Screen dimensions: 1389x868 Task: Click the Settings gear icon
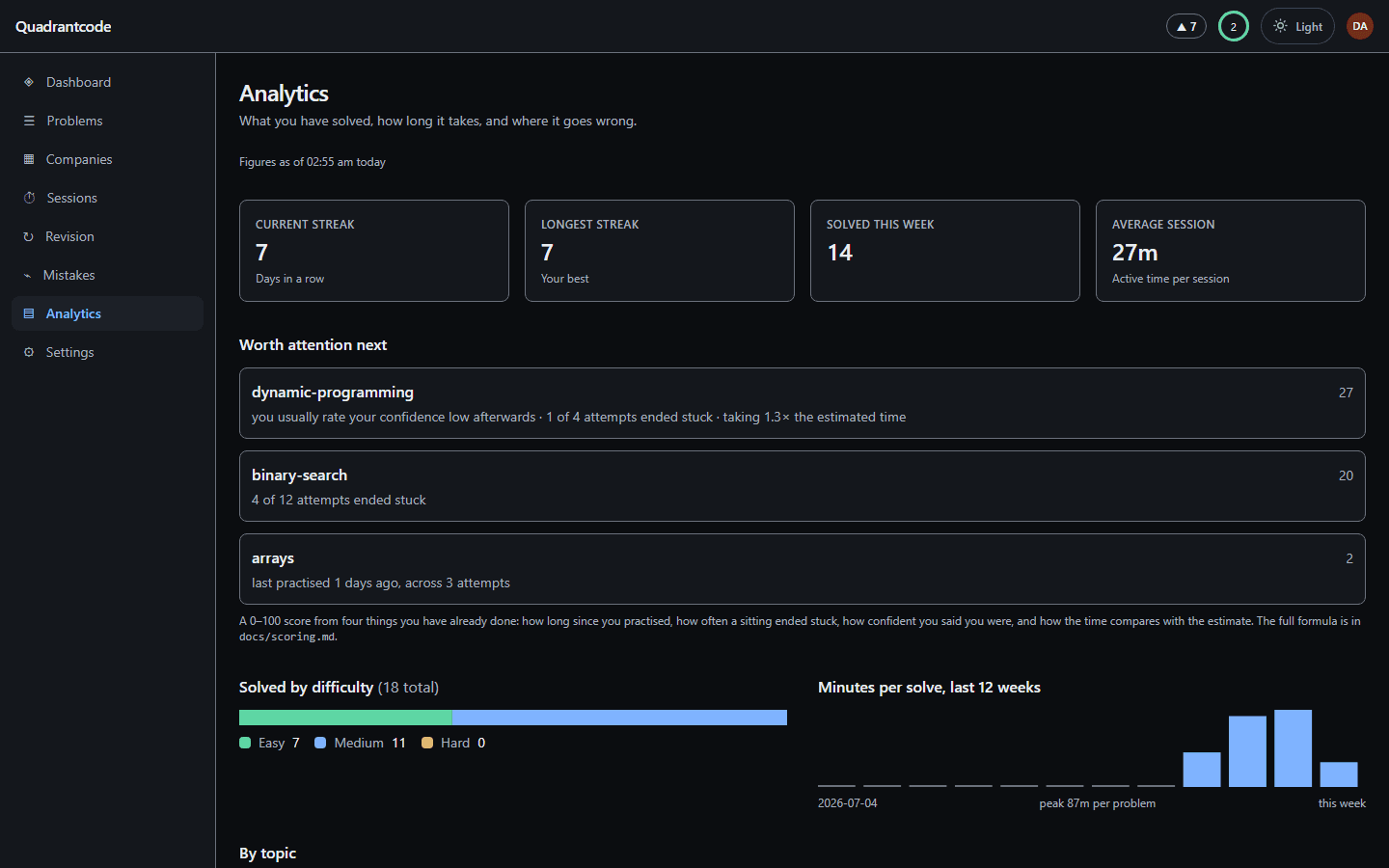pyautogui.click(x=29, y=352)
